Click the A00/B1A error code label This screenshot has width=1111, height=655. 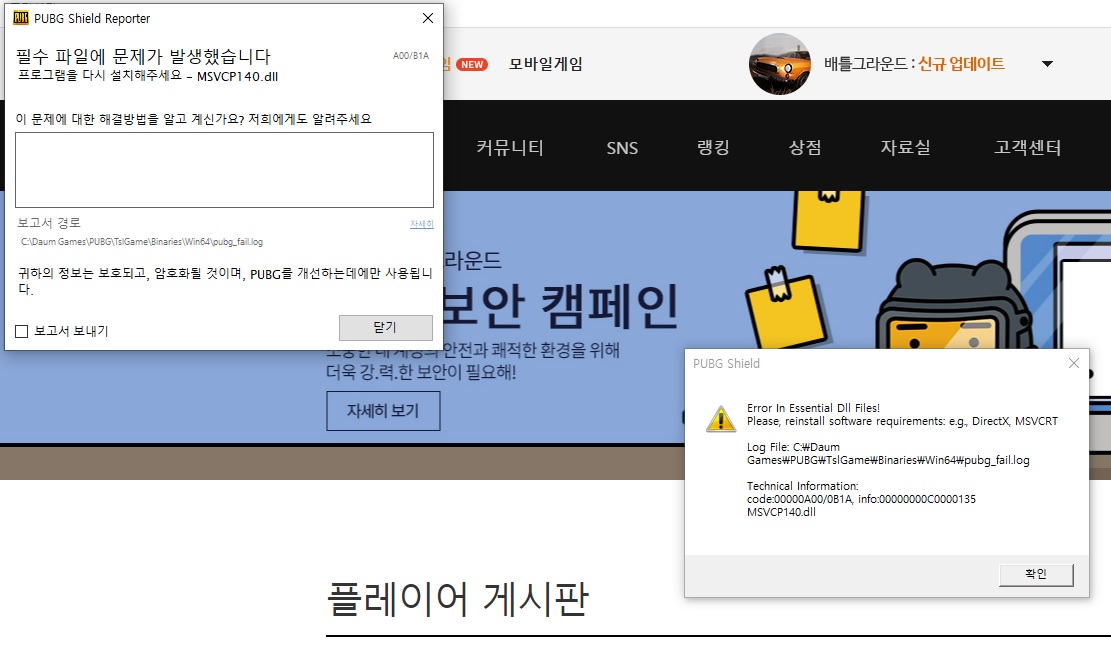click(x=411, y=55)
